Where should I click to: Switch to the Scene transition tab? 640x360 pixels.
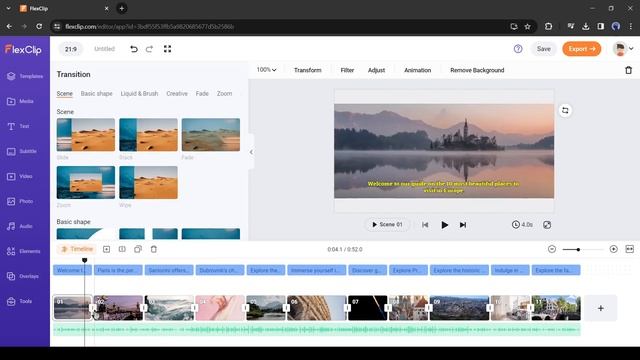tap(64, 93)
